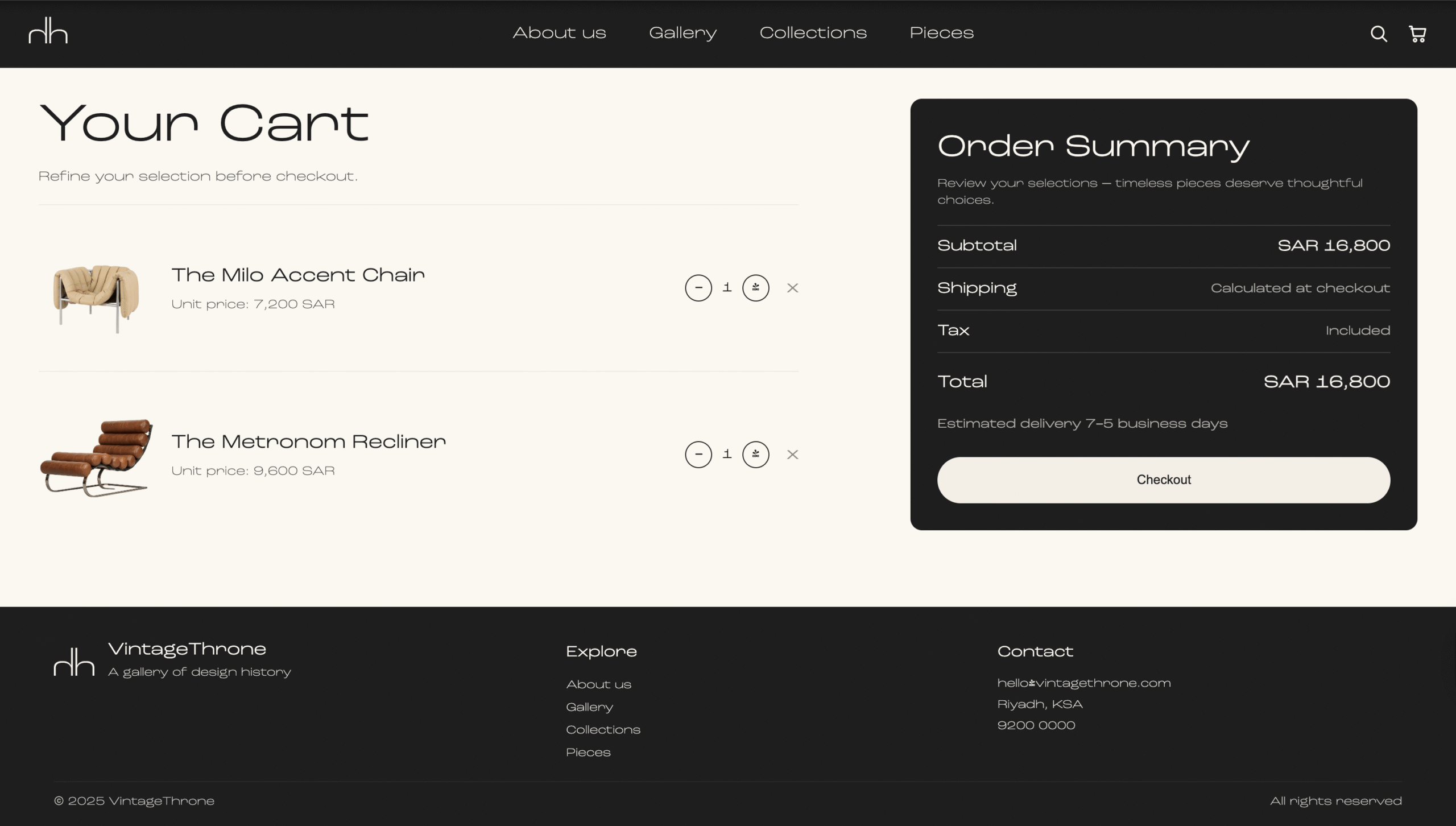
Task: Remove Metronom Recliner from cart
Action: coord(792,455)
